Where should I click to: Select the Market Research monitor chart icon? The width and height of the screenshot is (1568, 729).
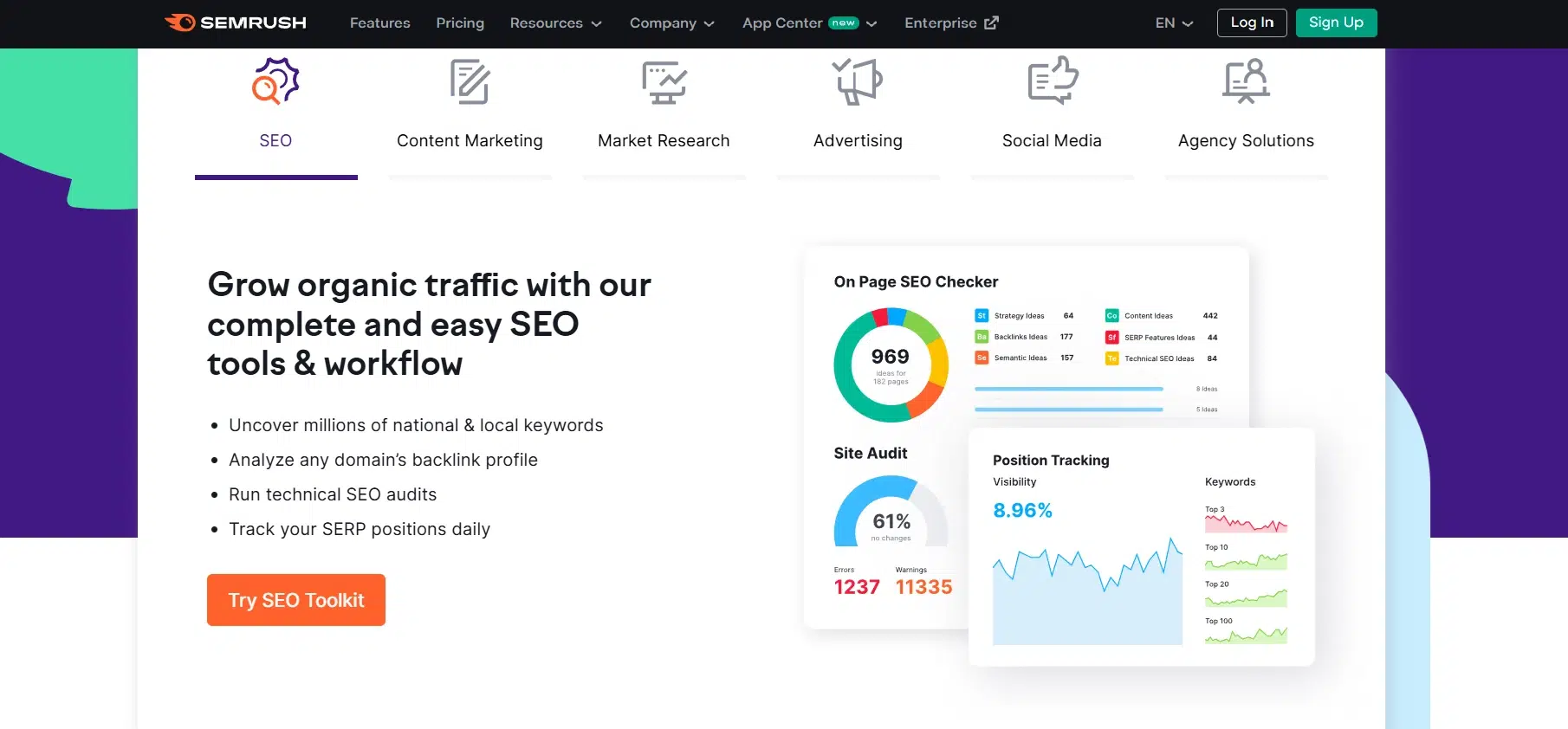pos(664,82)
